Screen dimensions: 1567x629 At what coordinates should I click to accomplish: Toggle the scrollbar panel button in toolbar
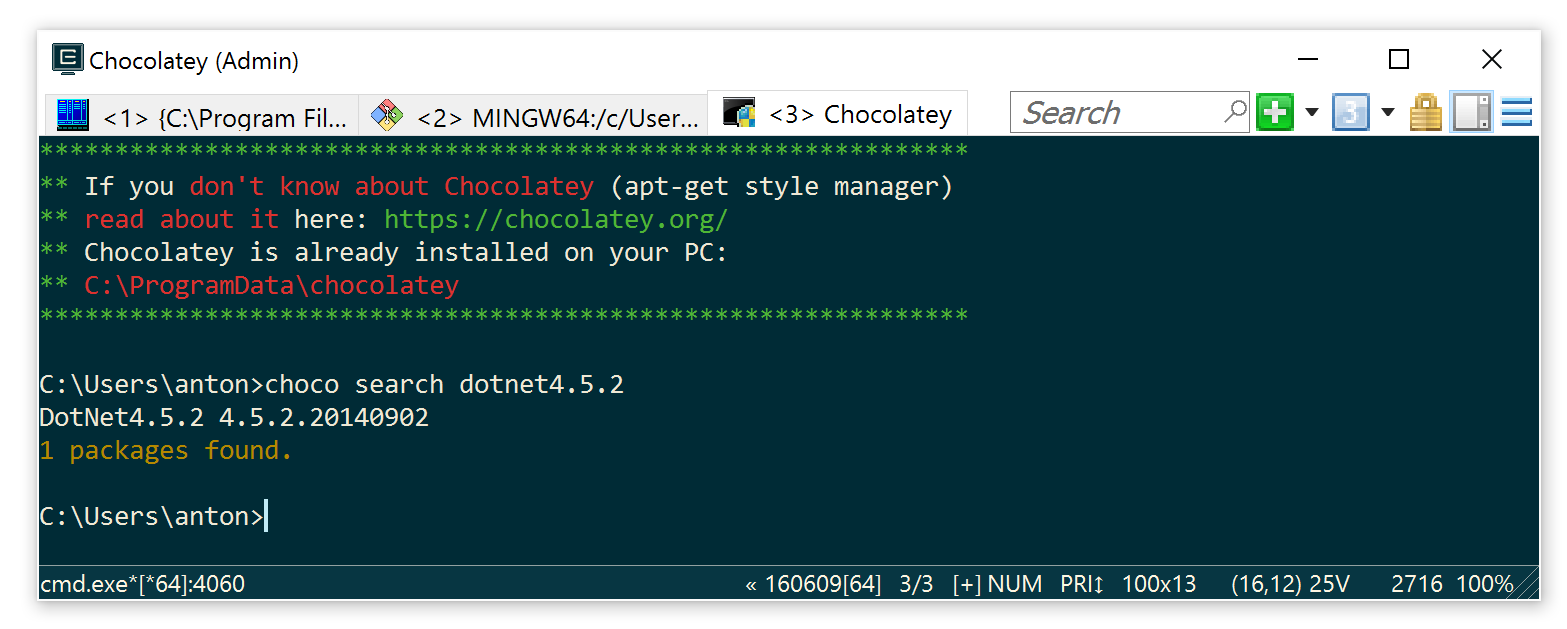pos(1471,112)
